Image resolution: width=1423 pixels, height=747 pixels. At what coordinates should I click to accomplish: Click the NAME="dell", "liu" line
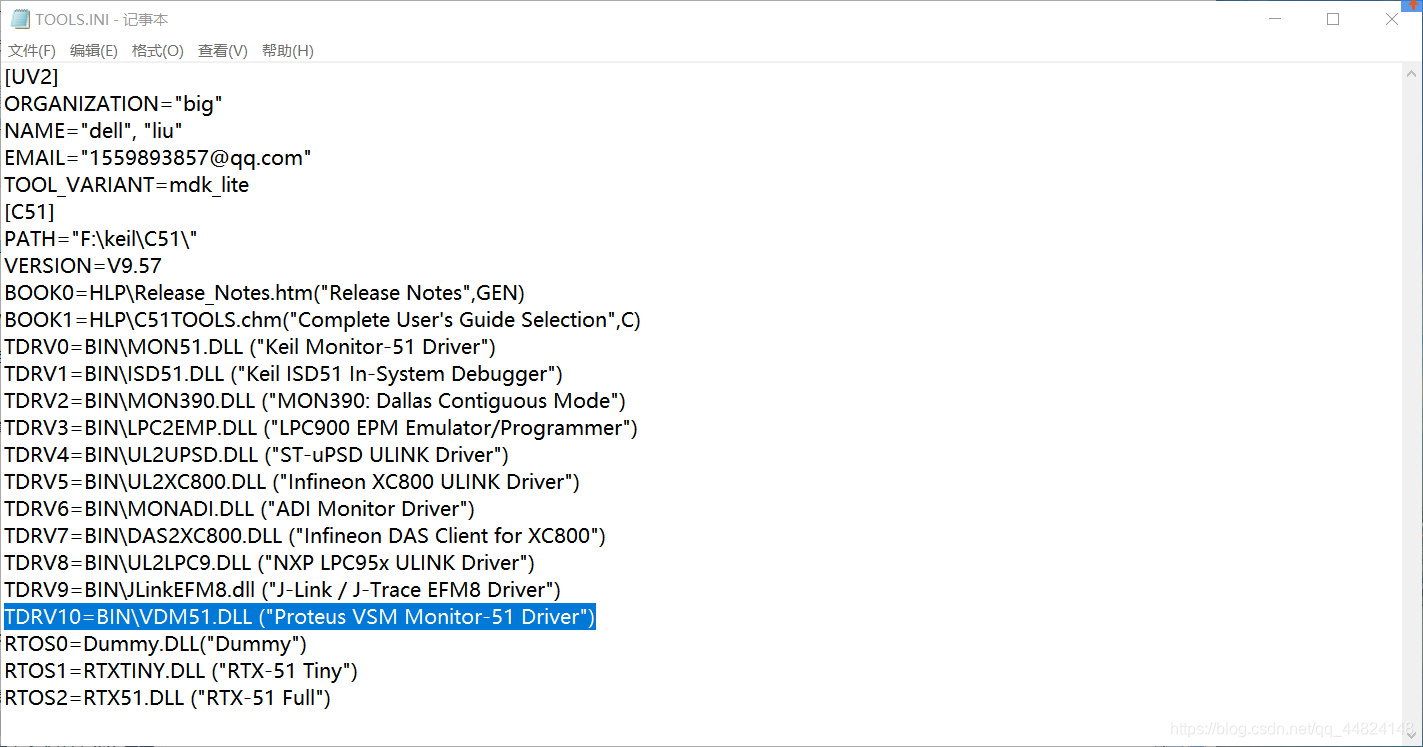point(93,131)
